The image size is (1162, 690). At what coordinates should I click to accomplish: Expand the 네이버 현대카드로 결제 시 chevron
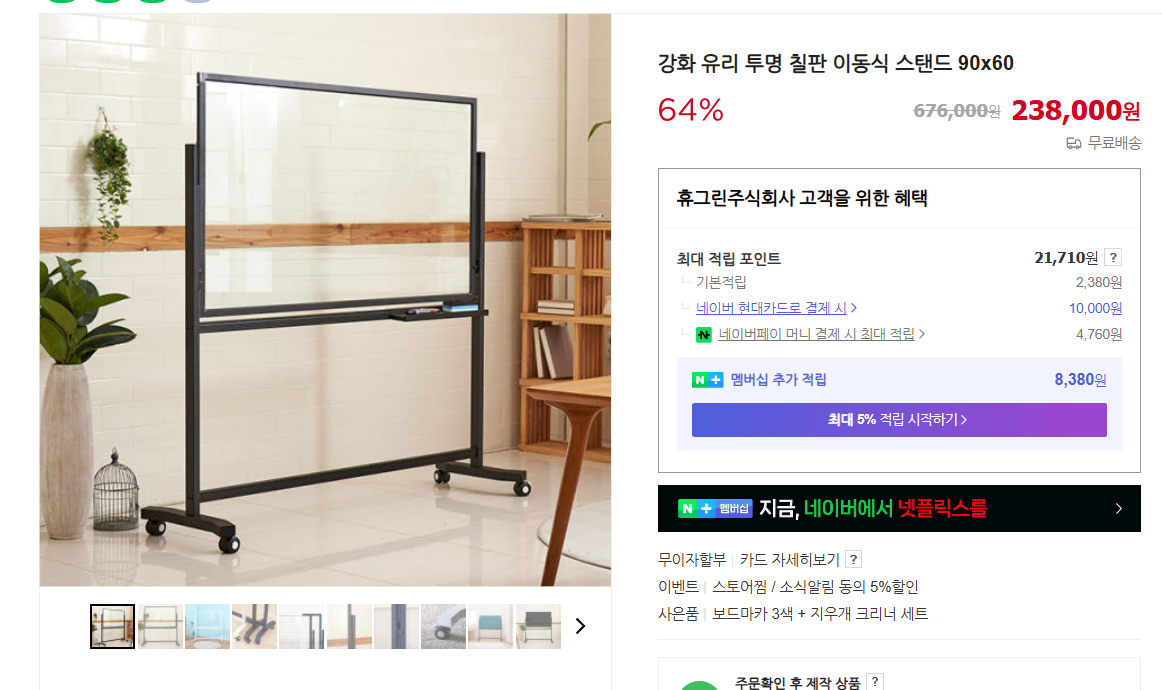click(854, 308)
